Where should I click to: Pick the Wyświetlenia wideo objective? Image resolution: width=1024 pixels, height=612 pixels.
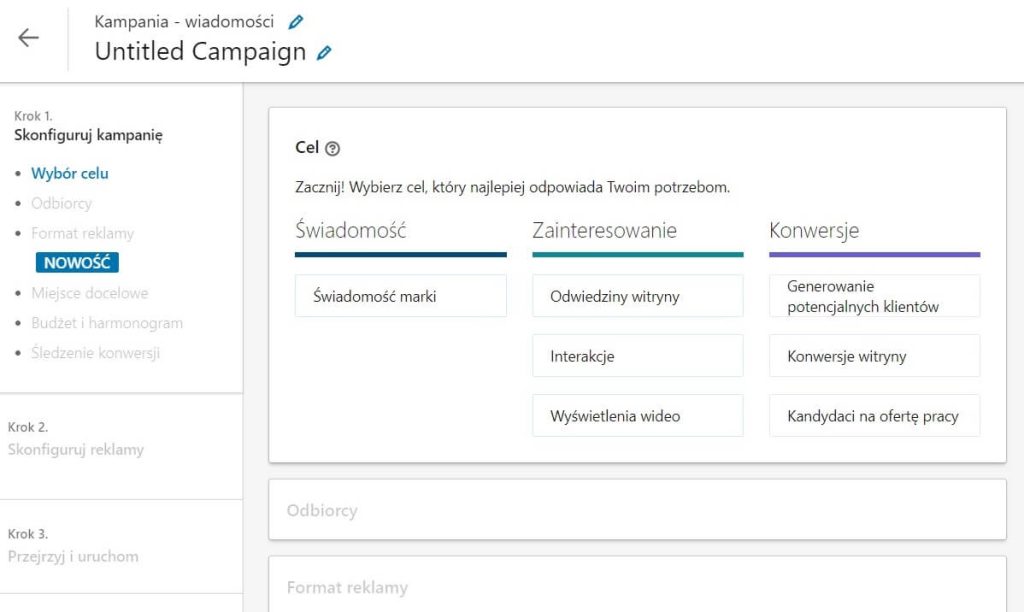pyautogui.click(x=637, y=416)
